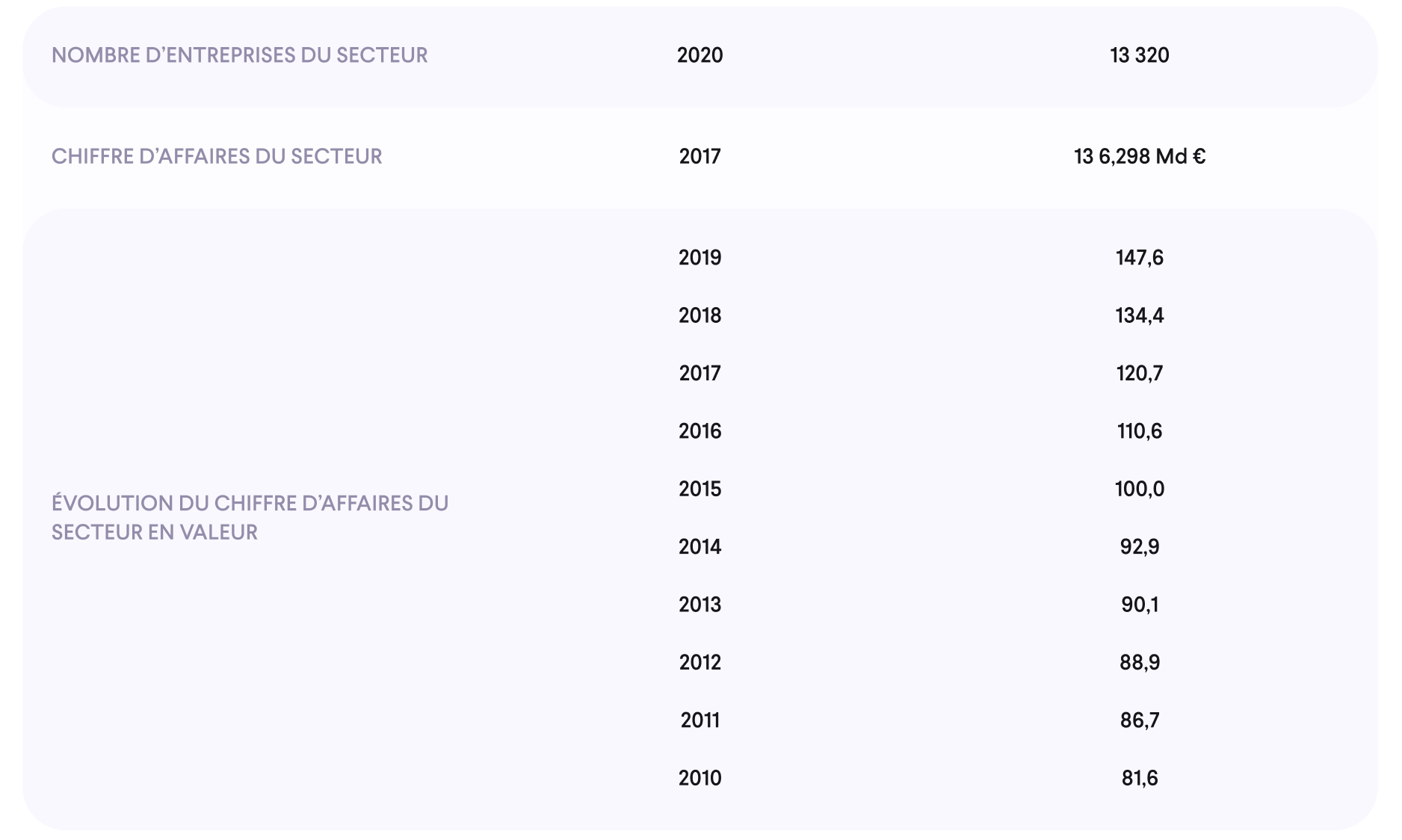This screenshot has width=1402, height=840.
Task: Select the 86,7 value
Action: click(1140, 720)
